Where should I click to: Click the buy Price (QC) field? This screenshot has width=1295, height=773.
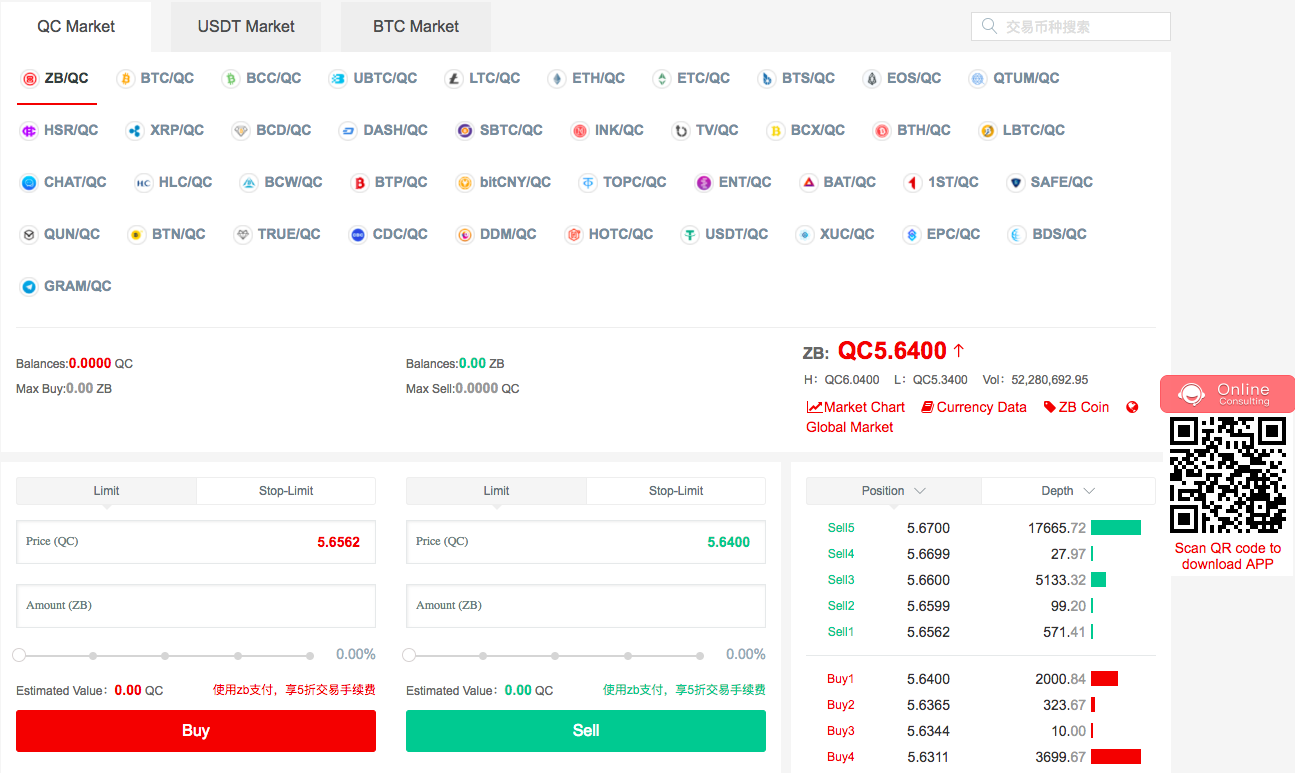pos(196,542)
